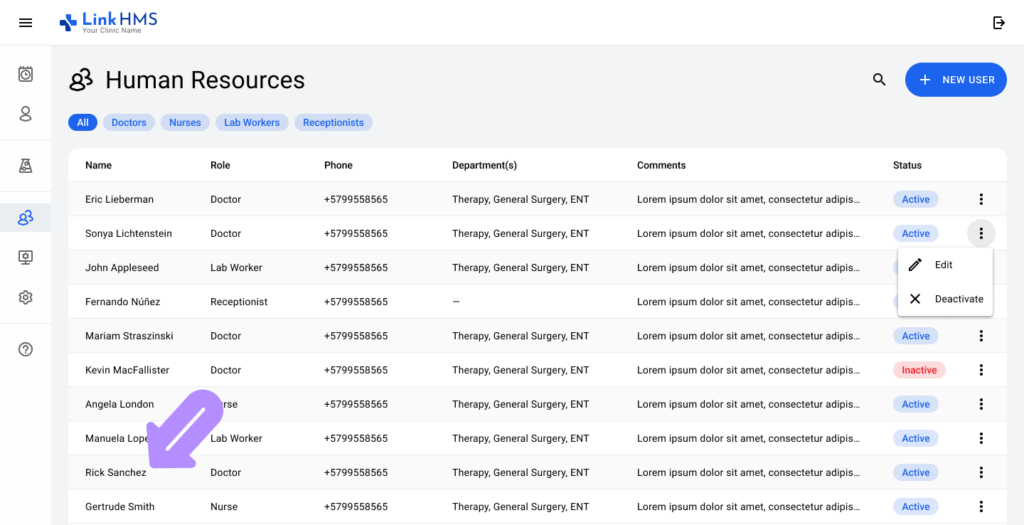Open more options for Eric Lieberman
The height and width of the screenshot is (525, 1024).
click(x=981, y=199)
